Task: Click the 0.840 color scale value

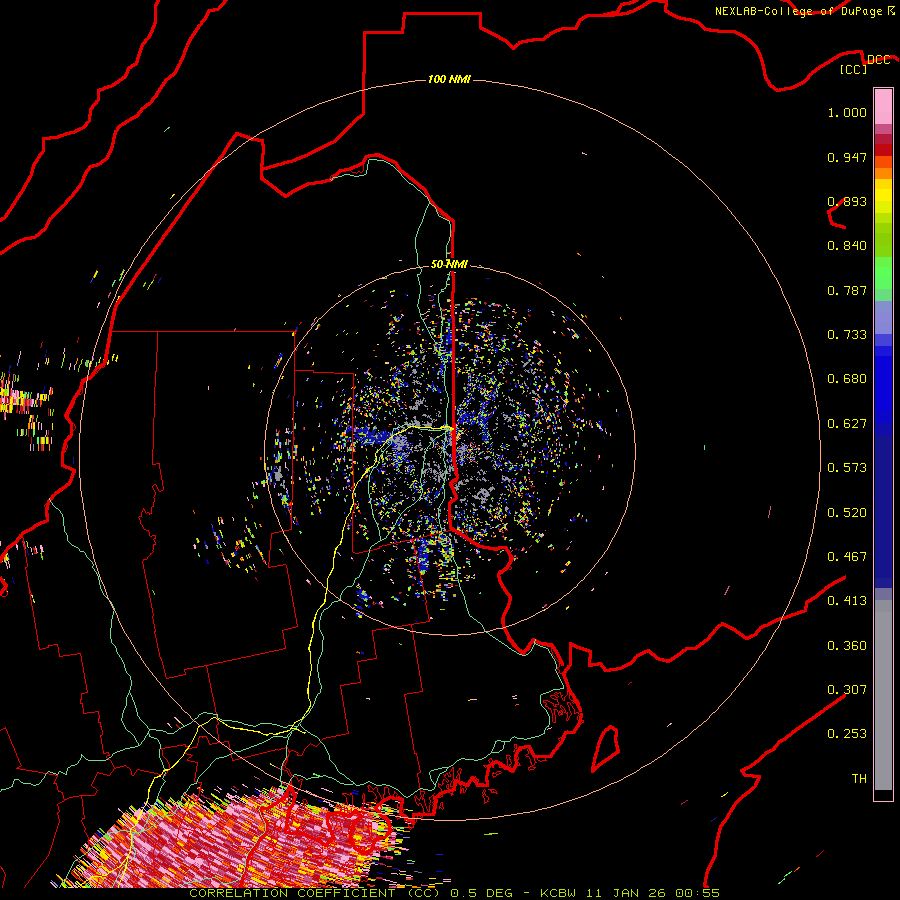Action: [x=847, y=246]
